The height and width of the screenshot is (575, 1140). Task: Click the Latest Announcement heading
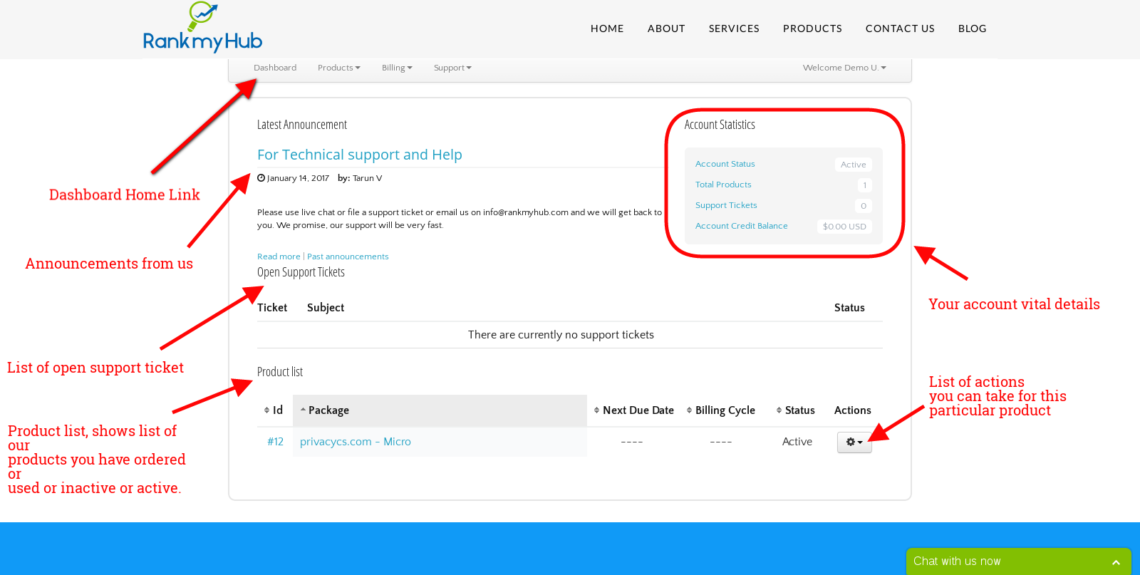[x=302, y=124]
